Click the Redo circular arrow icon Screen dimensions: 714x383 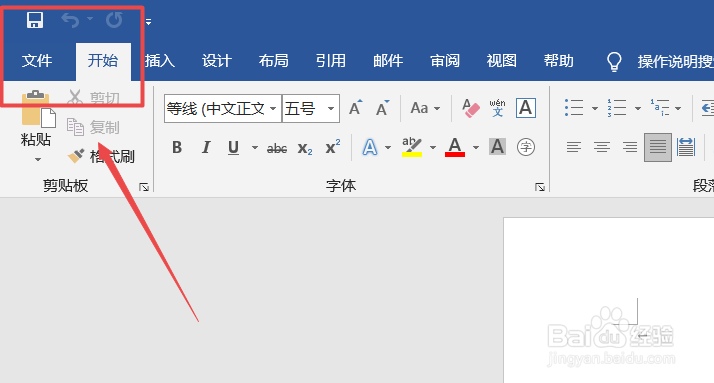pyautogui.click(x=114, y=20)
